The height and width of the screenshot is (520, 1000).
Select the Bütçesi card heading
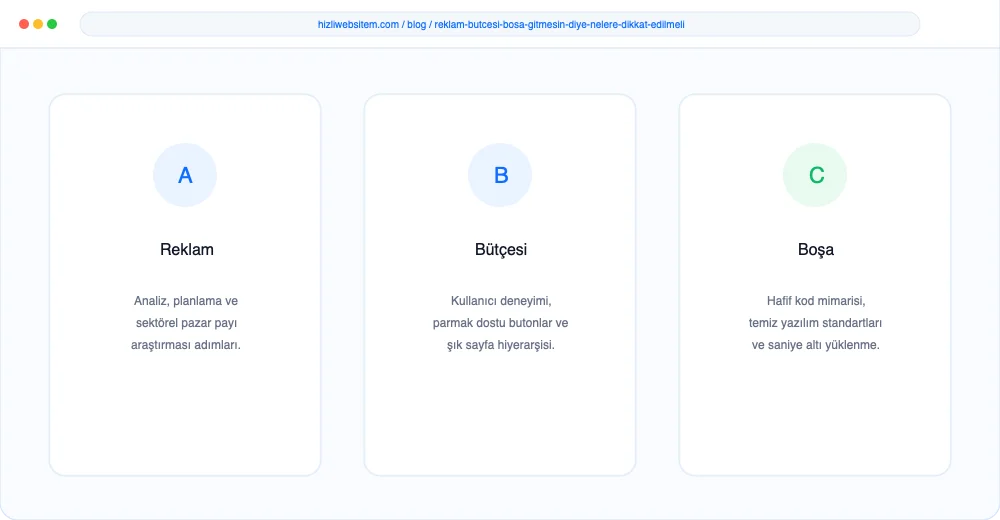(x=501, y=249)
